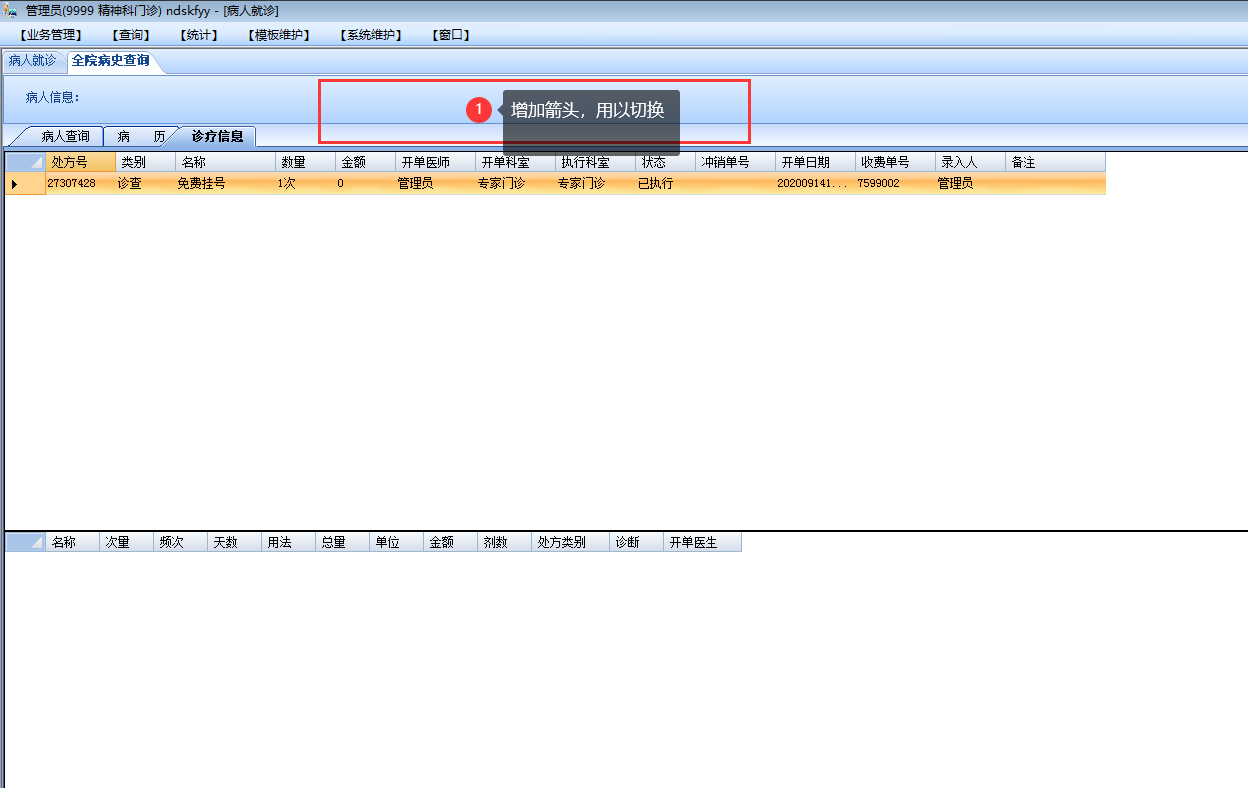The width and height of the screenshot is (1248, 788).
Task: Select the 管理员 cell under 开单医师
Action: tap(435, 184)
